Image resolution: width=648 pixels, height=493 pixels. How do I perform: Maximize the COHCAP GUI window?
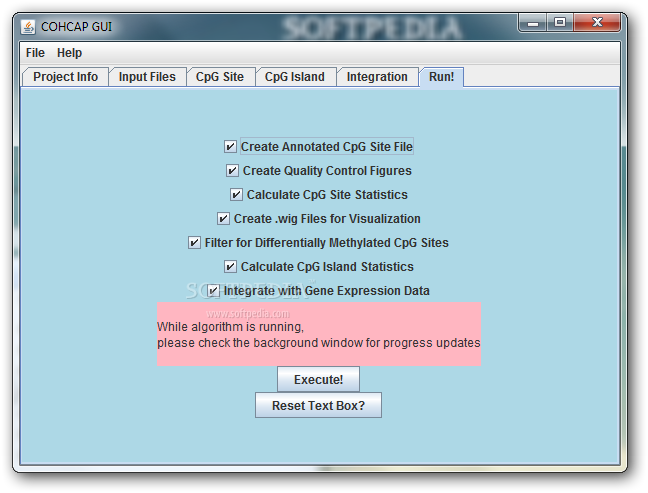(x=560, y=23)
